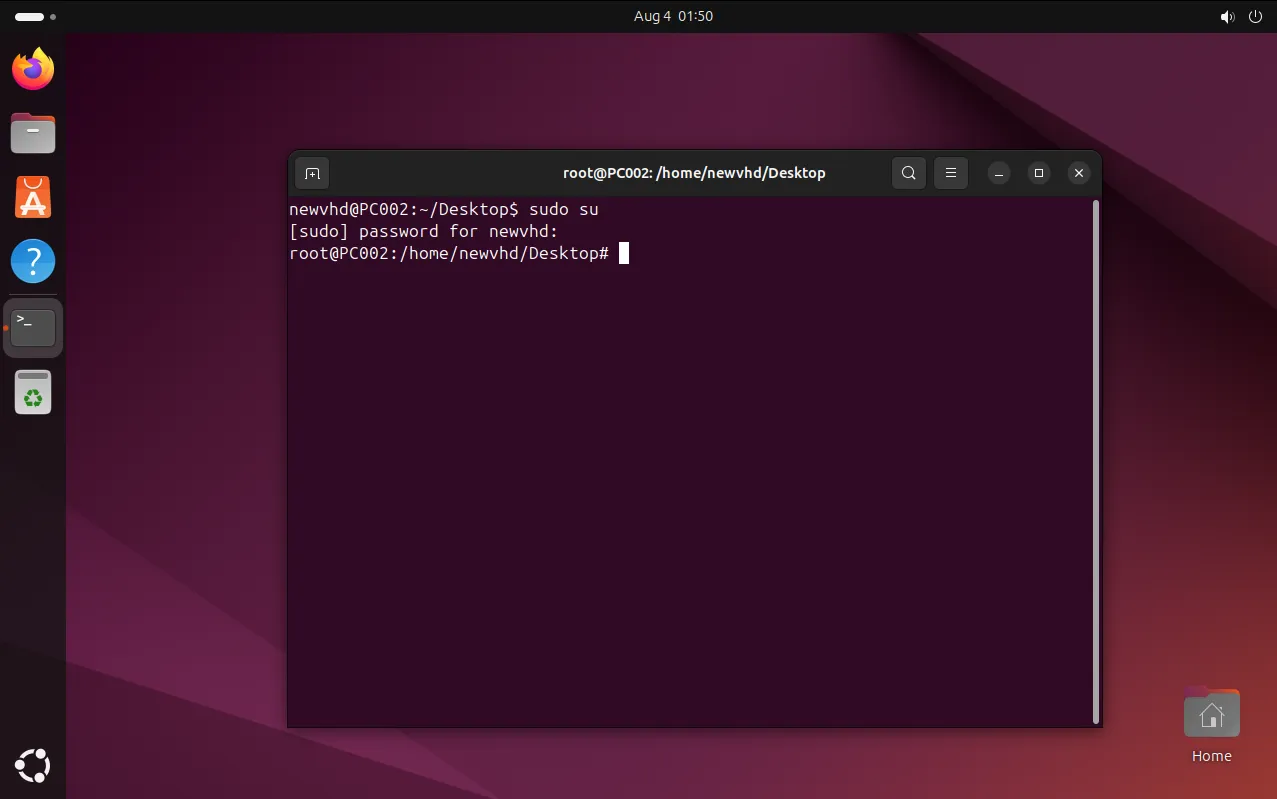Click the terminal vertical scrollbar
This screenshot has height=799, width=1277.
(1096, 460)
